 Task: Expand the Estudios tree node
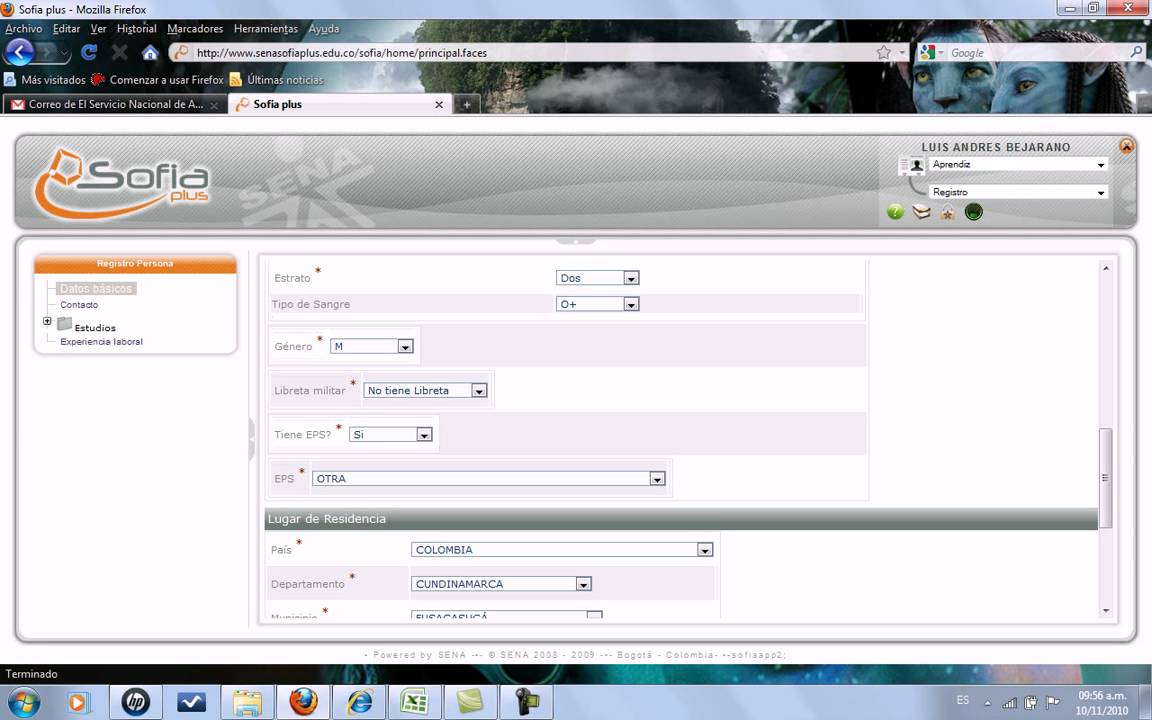[x=47, y=321]
